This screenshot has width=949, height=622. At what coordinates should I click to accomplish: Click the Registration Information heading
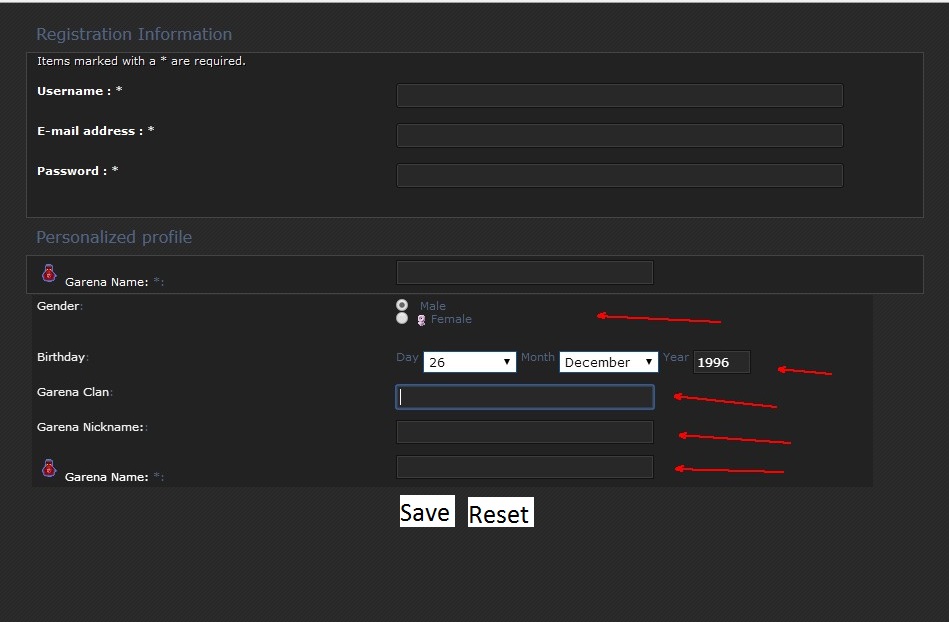(134, 34)
